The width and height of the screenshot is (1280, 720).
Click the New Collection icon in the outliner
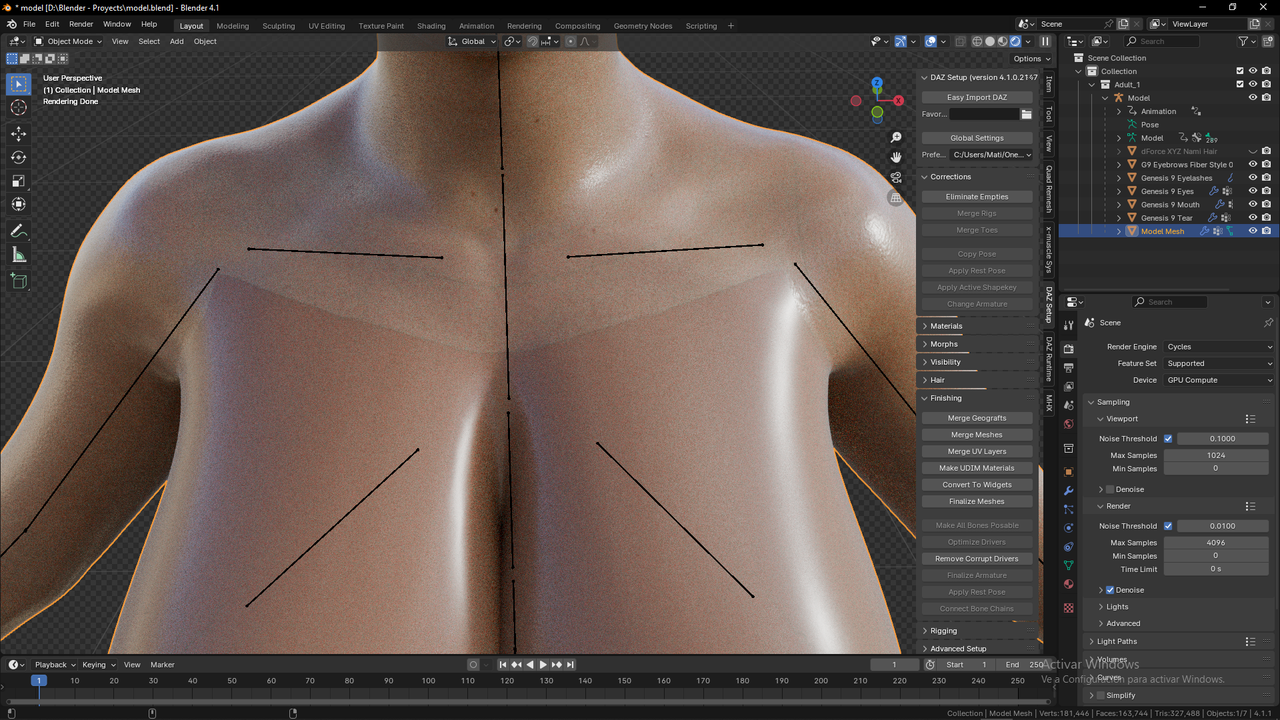(1270, 41)
